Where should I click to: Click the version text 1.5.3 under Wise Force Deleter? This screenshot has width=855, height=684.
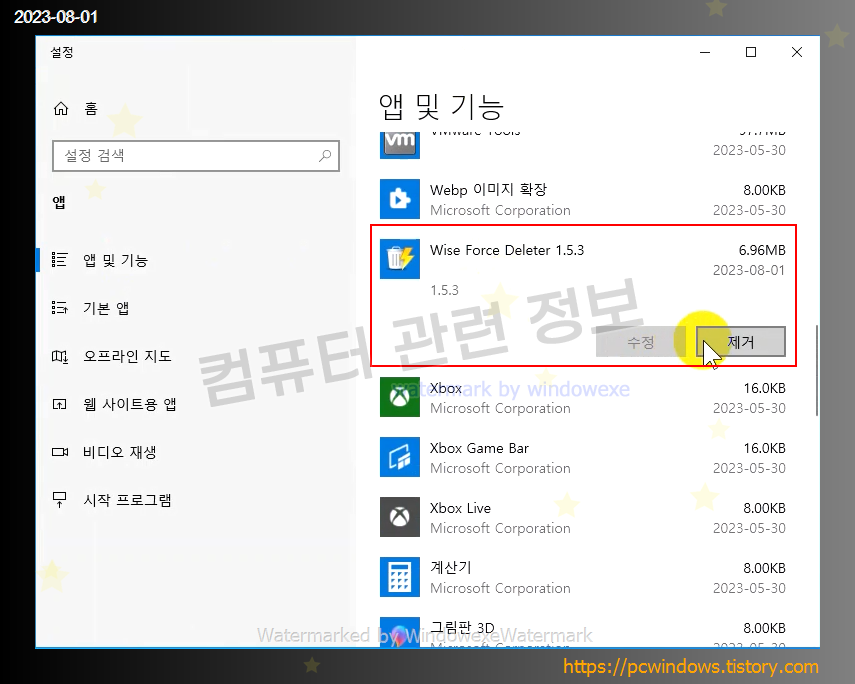coord(444,290)
